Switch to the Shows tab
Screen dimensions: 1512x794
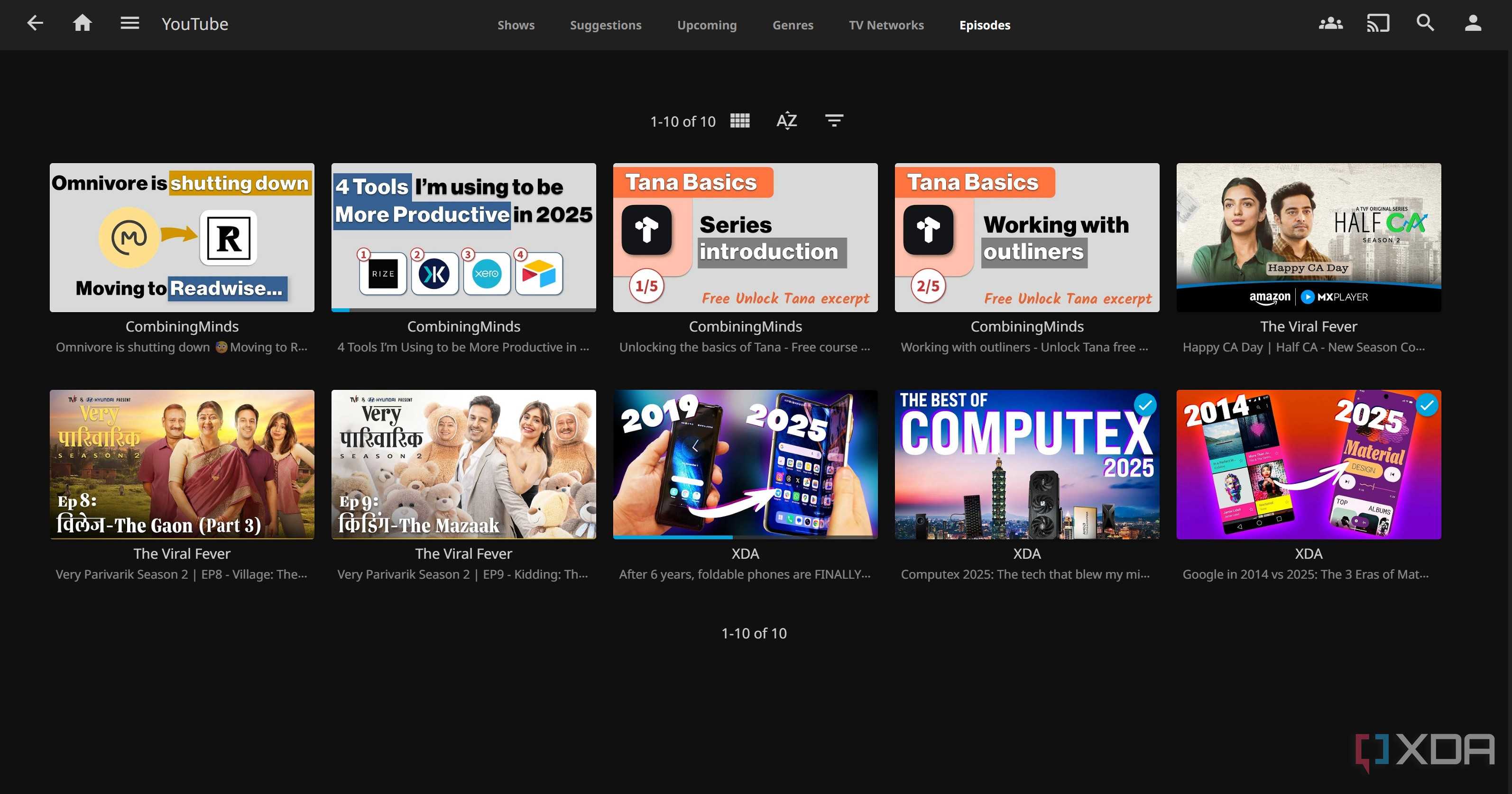point(516,25)
